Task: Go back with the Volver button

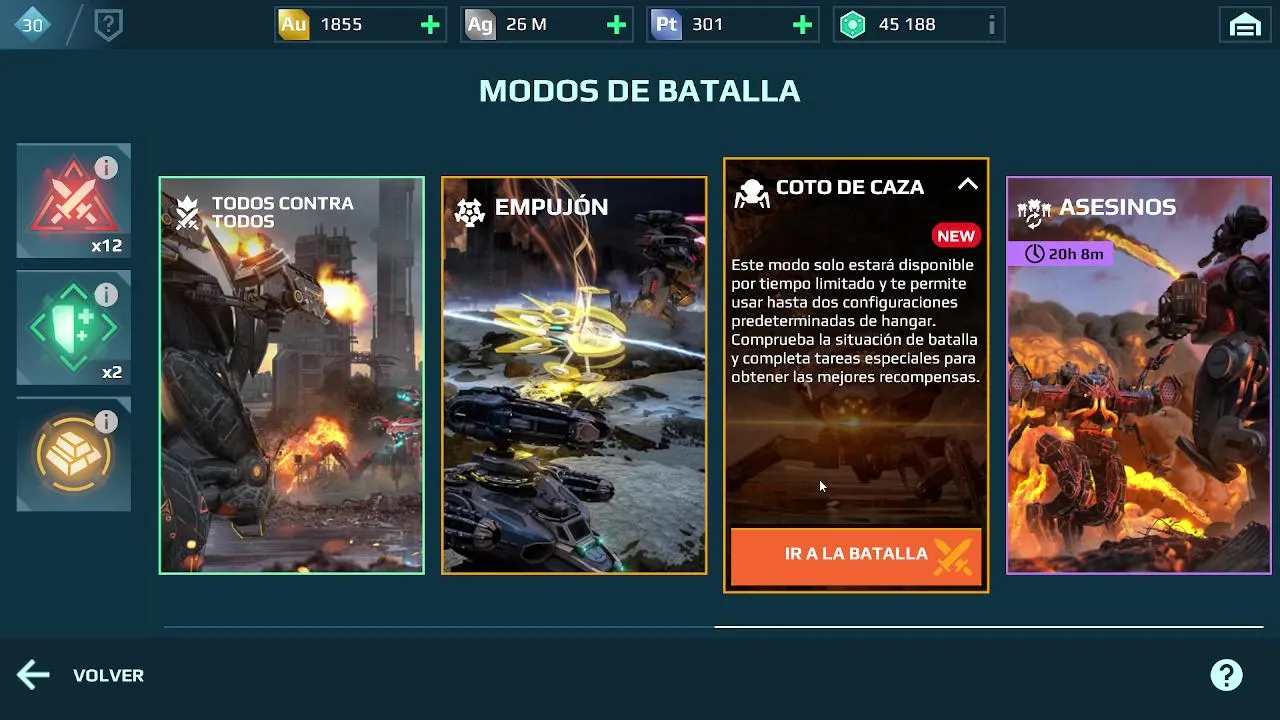Action: coord(80,675)
